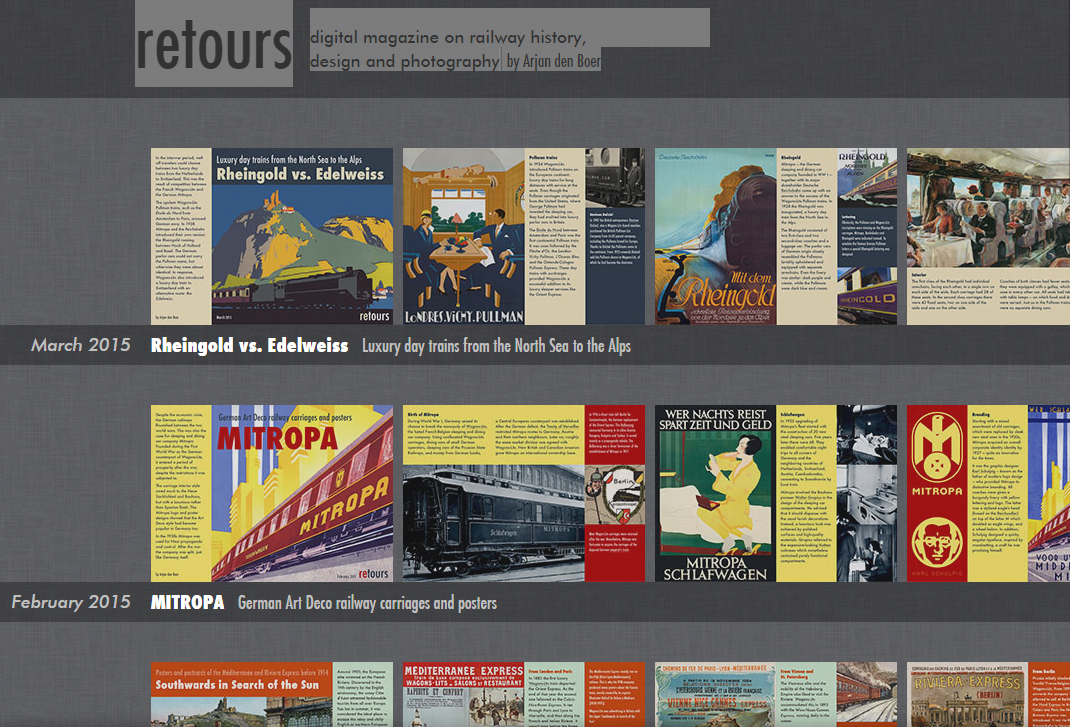
Task: Open the Schlafwagen carriage photo page thumbnail
Action: coord(523,494)
